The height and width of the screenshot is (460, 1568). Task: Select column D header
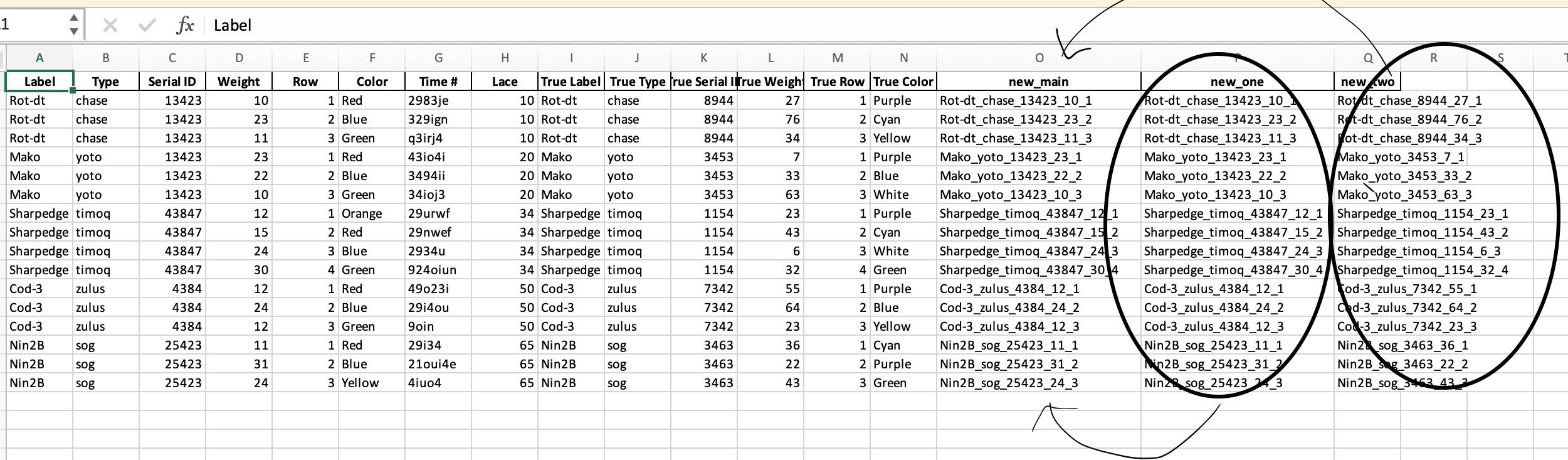[239, 58]
